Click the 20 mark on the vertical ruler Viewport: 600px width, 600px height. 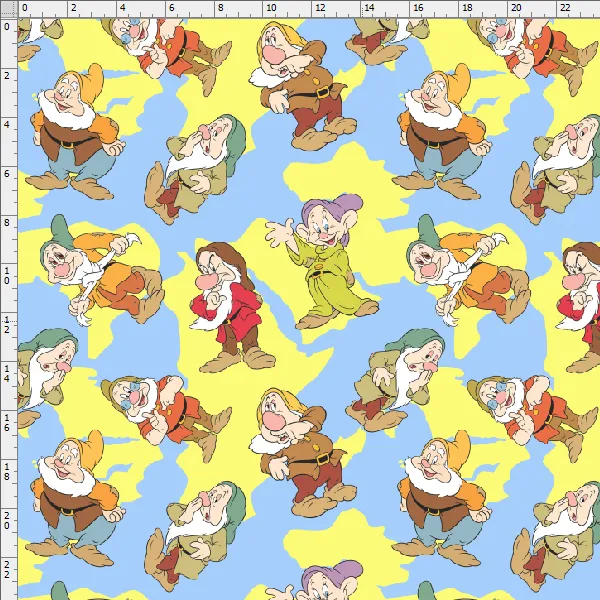click(x=7, y=520)
